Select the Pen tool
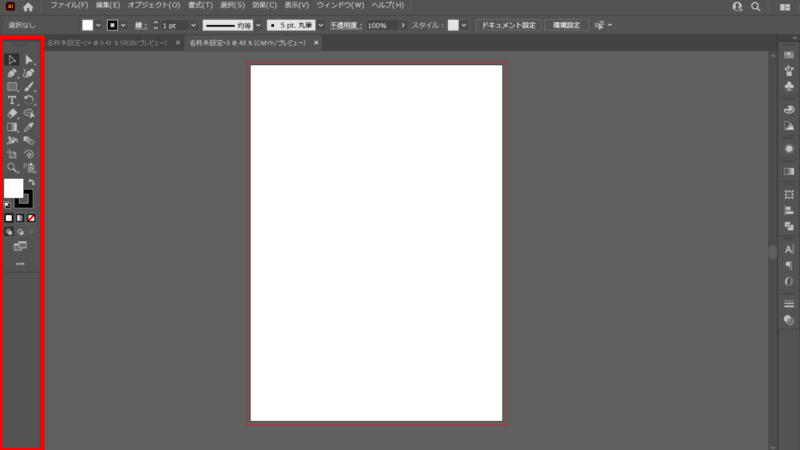 coord(12,73)
